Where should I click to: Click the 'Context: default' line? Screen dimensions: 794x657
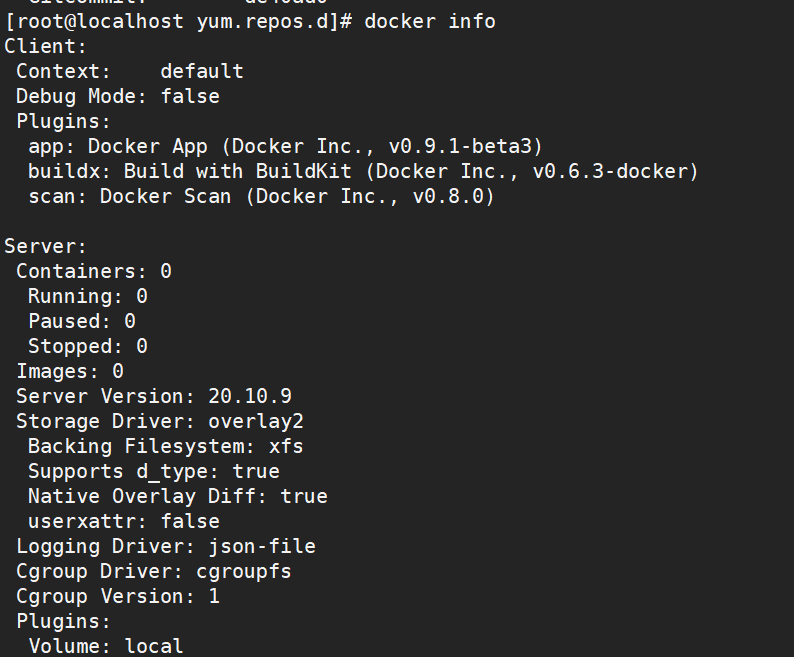tap(130, 71)
